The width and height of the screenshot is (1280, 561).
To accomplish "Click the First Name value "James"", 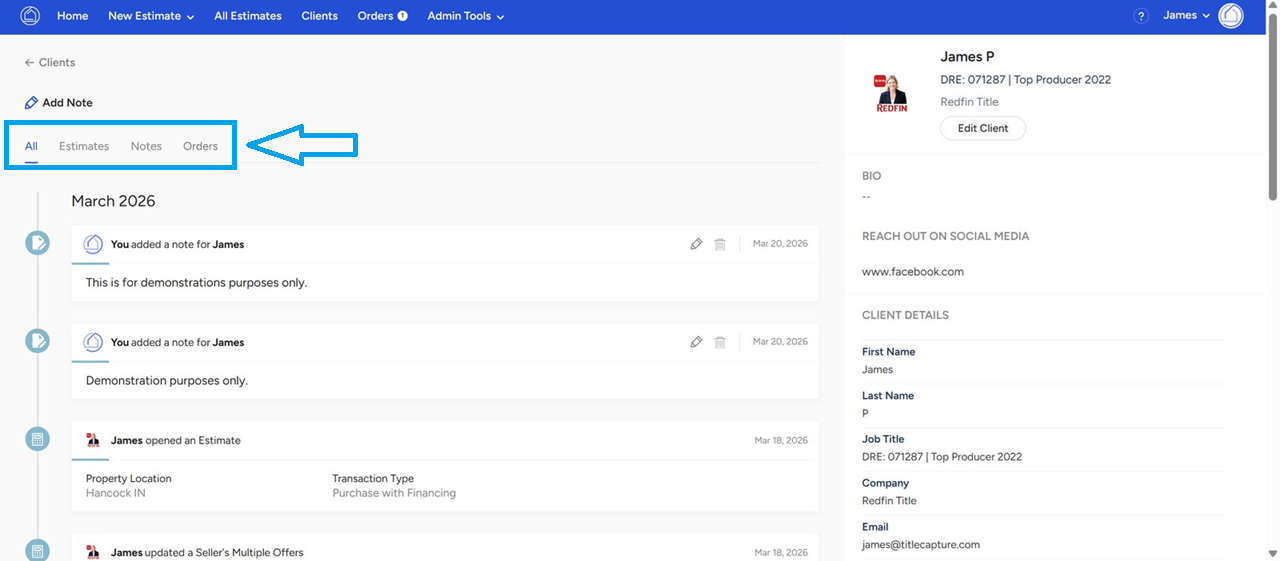I will point(878,370).
